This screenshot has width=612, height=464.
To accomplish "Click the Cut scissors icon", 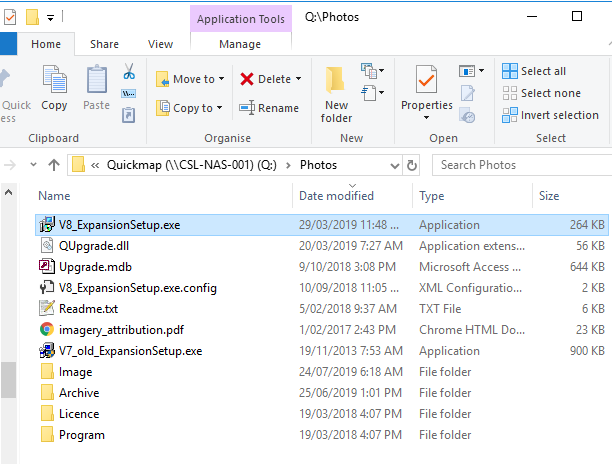I will (129, 73).
